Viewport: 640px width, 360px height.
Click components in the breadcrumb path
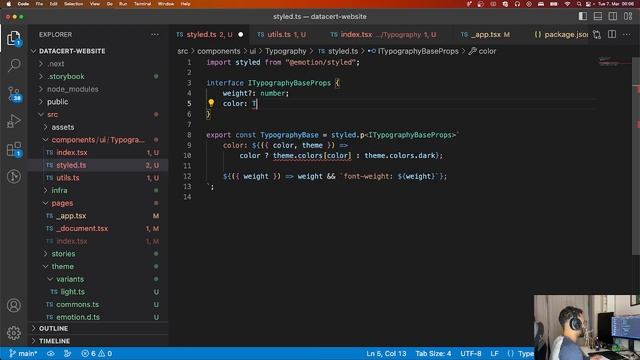(218, 51)
